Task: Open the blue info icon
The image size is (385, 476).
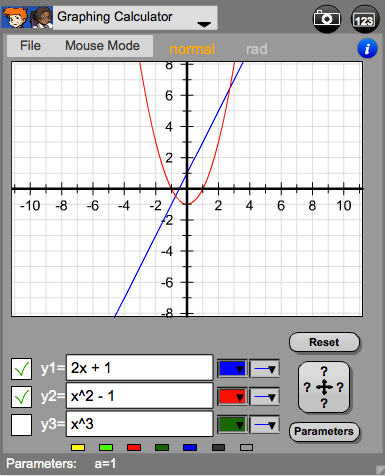Action: [x=367, y=49]
